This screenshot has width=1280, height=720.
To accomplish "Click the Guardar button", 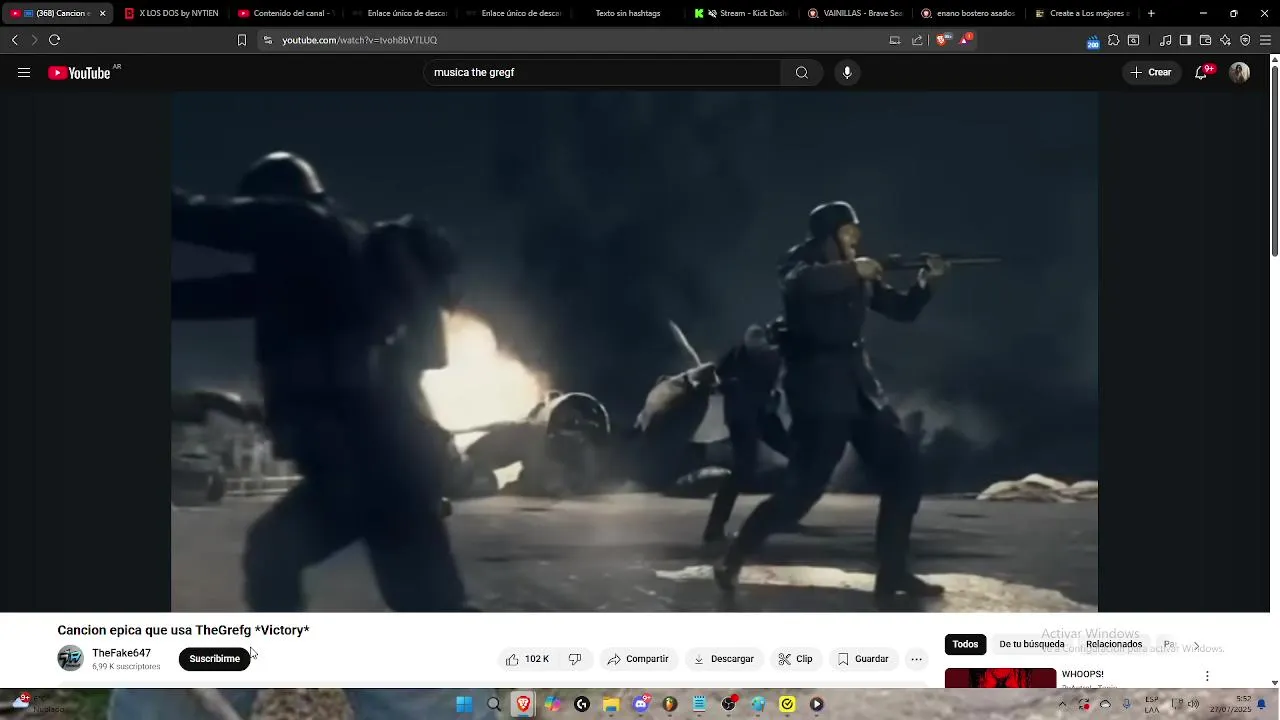I will pos(863,659).
